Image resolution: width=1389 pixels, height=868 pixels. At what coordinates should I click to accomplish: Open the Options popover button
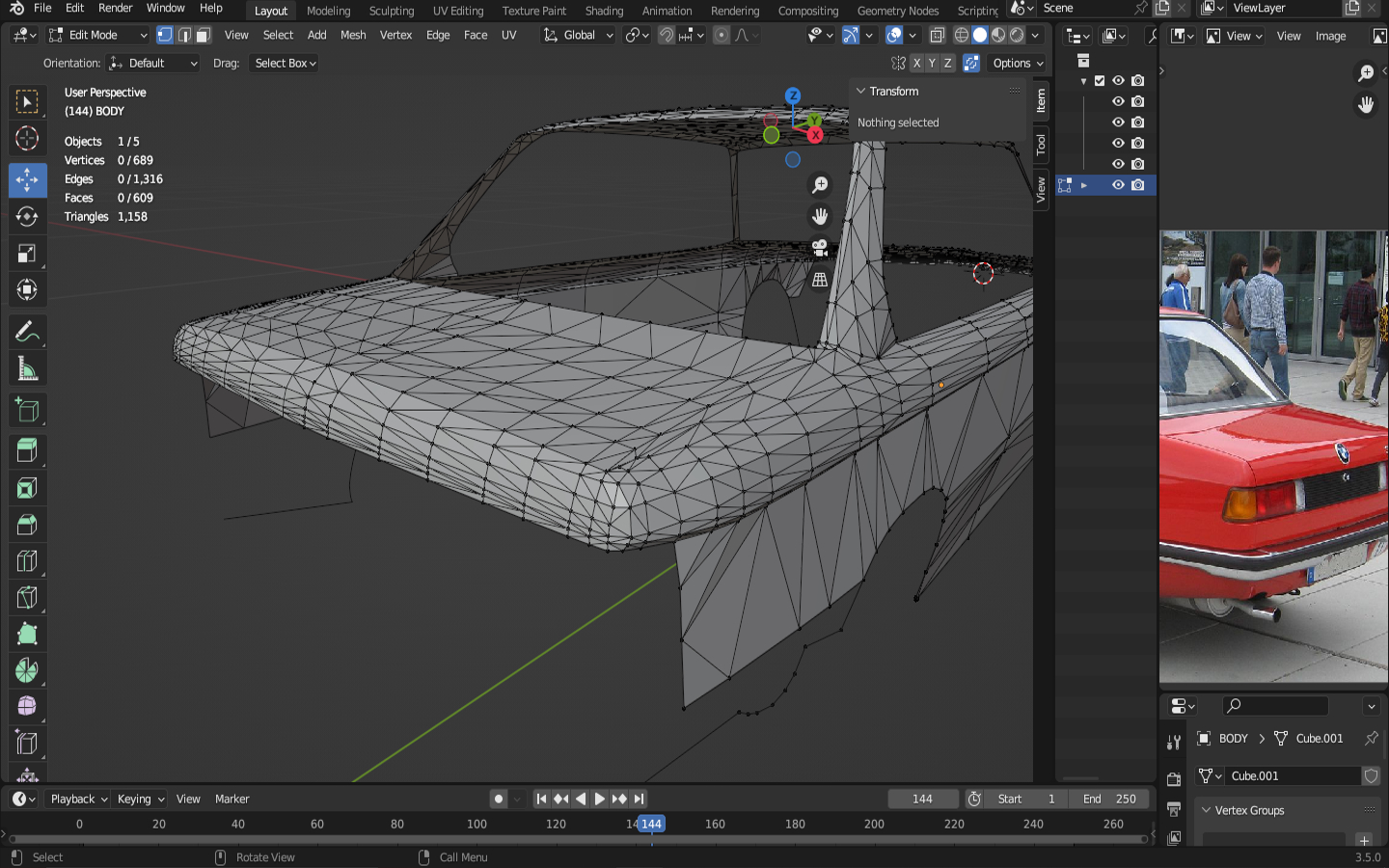click(1018, 63)
